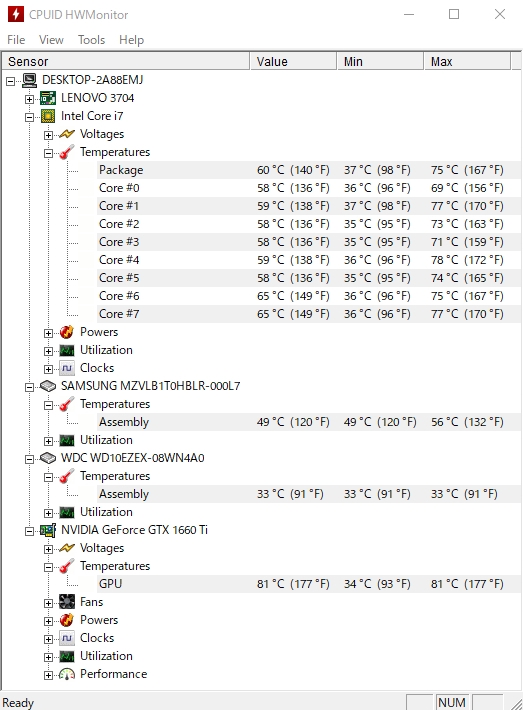Open the Tools menu

(91, 40)
